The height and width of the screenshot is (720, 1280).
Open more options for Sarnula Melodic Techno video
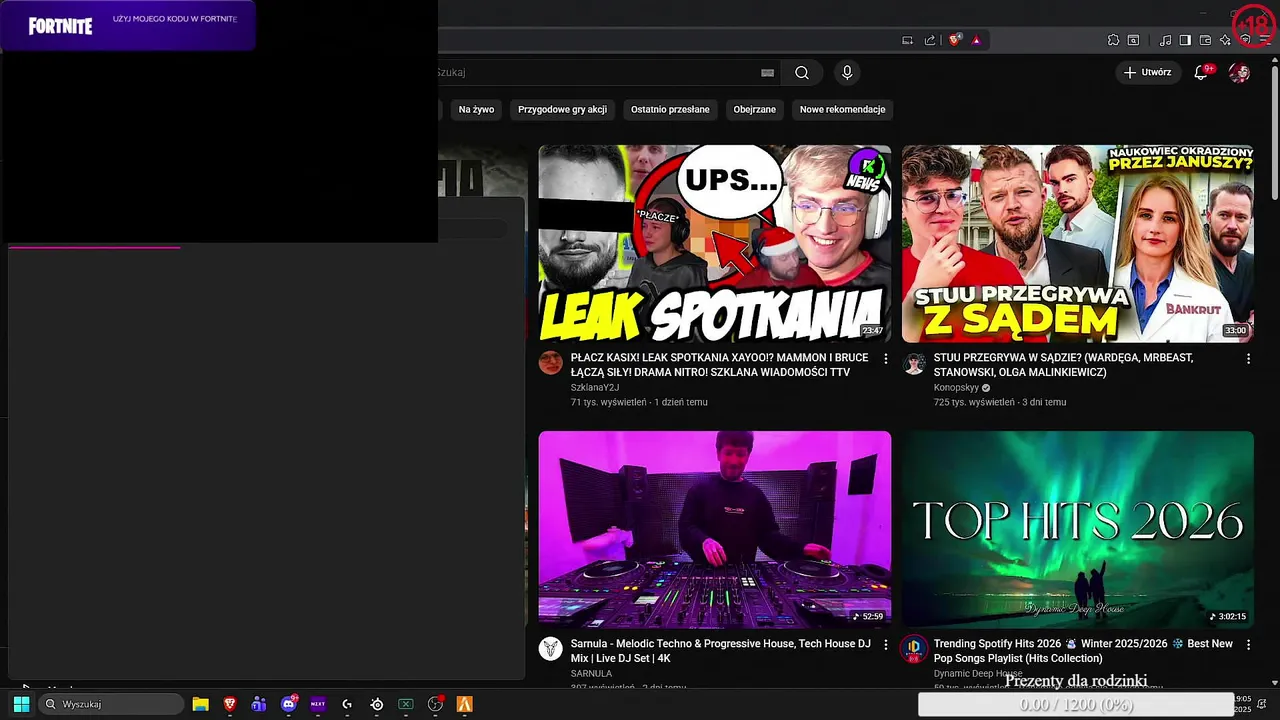pos(885,644)
